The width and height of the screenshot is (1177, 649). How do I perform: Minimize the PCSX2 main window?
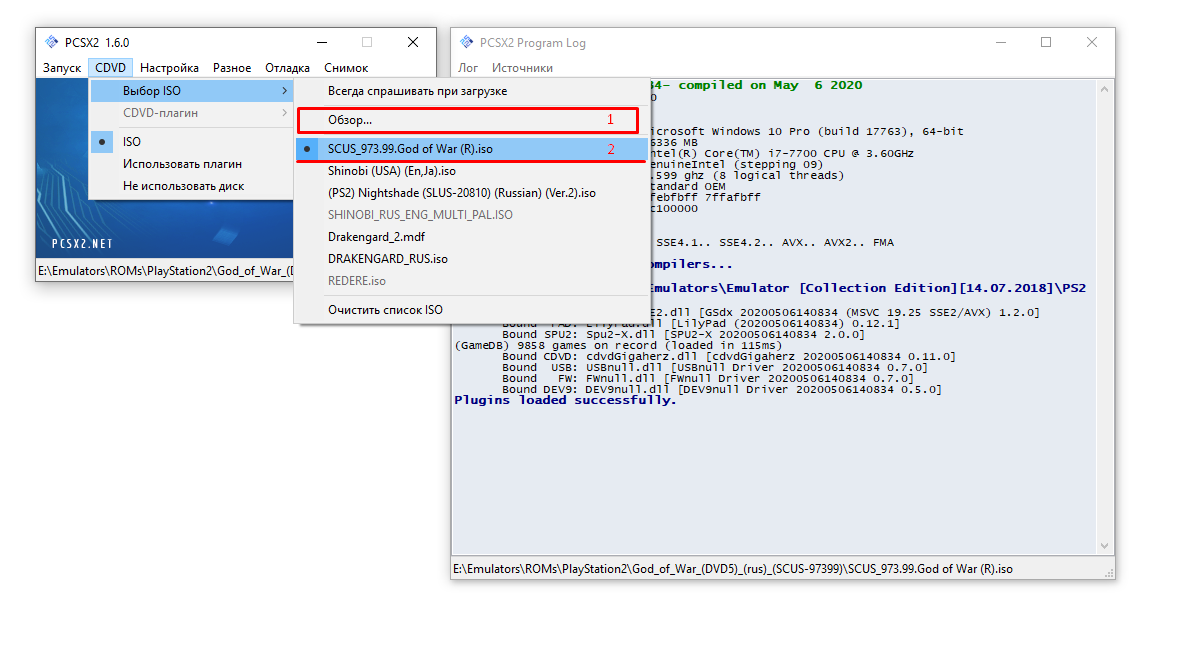click(x=322, y=42)
